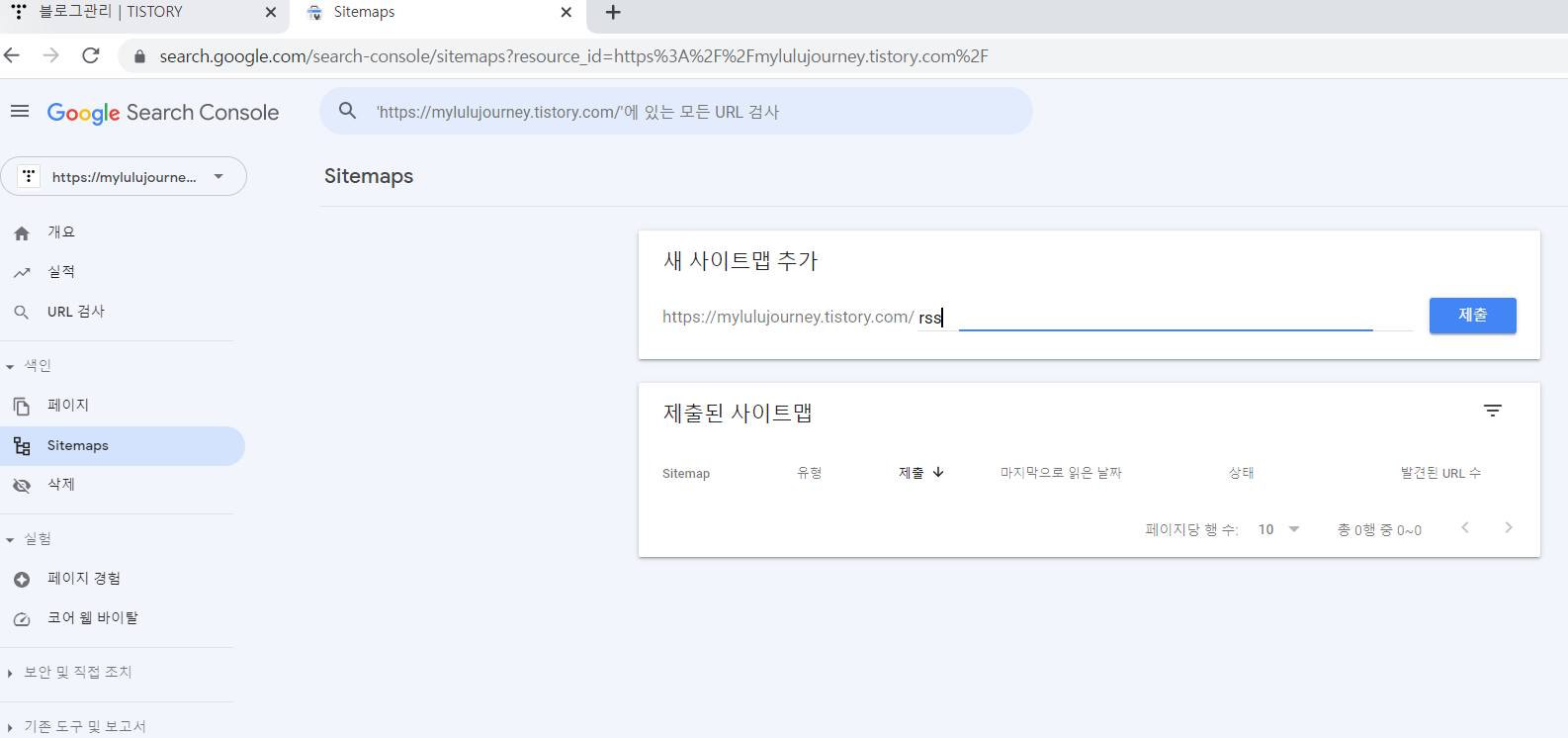Screen dimensions: 1568x738
Task: Click the https://mylulujourney.tistory.com/ prefix text
Action: 788,317
